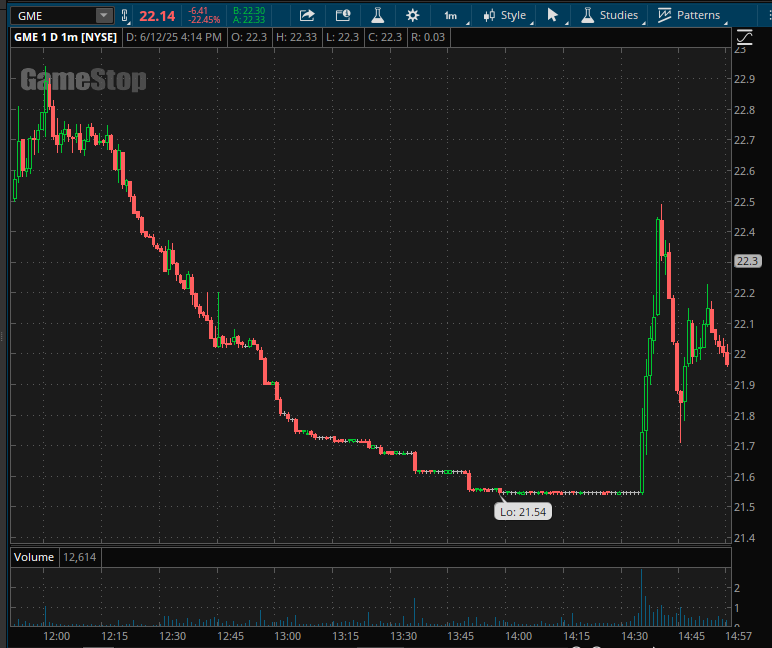Click the Share chart arrow icon
The width and height of the screenshot is (772, 648).
pos(307,15)
